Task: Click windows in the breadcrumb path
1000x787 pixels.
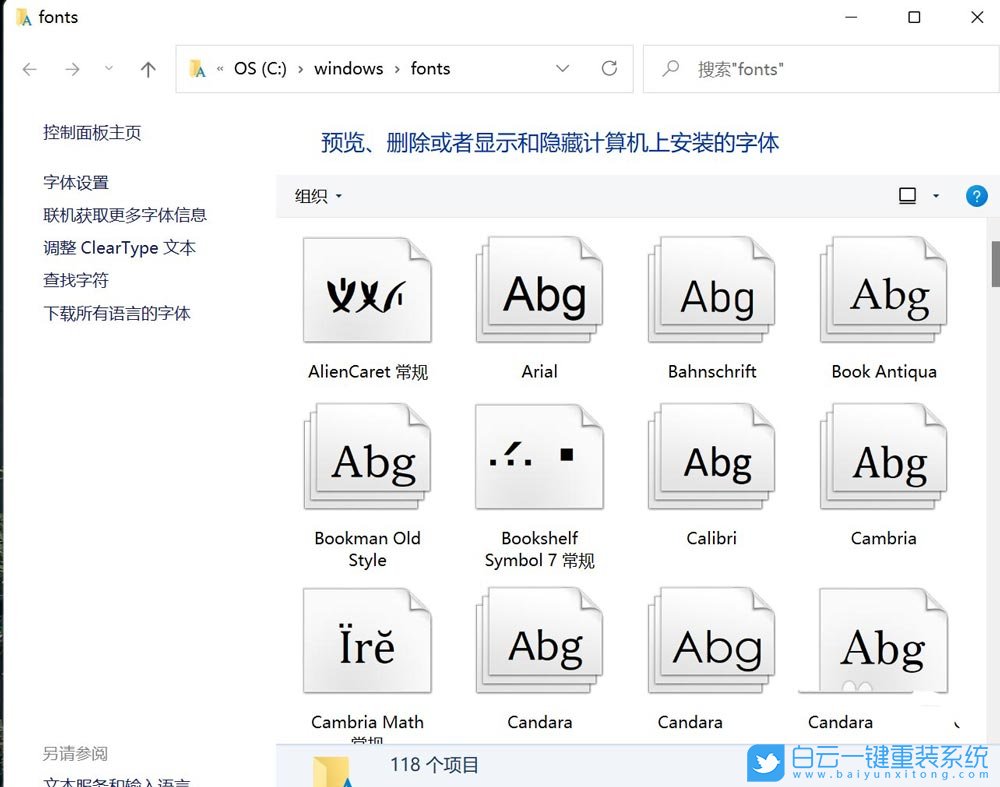Action: click(x=348, y=68)
